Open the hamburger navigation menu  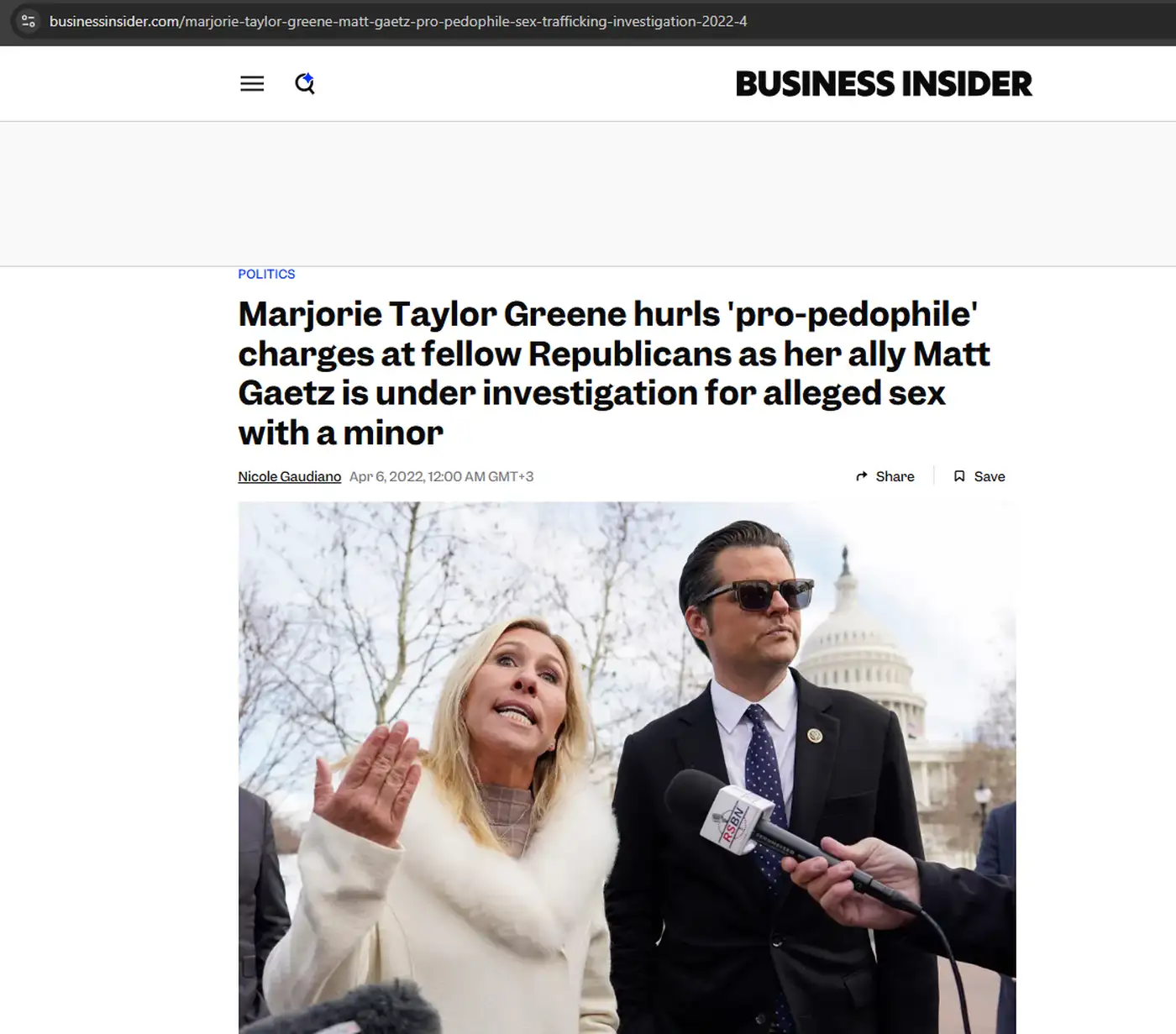point(252,84)
